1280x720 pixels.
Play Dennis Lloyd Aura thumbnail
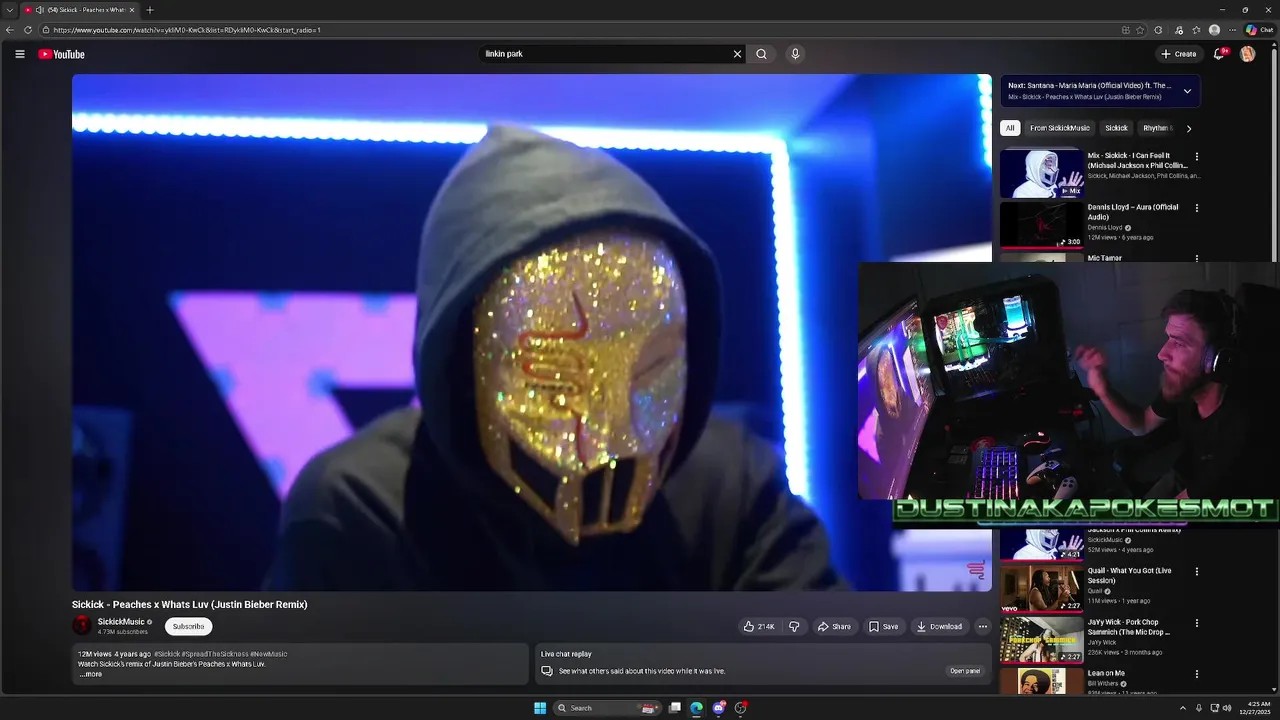[x=1041, y=225]
